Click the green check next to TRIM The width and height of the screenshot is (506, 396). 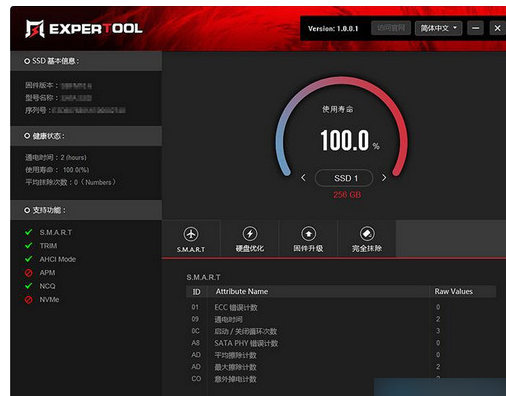click(x=29, y=246)
